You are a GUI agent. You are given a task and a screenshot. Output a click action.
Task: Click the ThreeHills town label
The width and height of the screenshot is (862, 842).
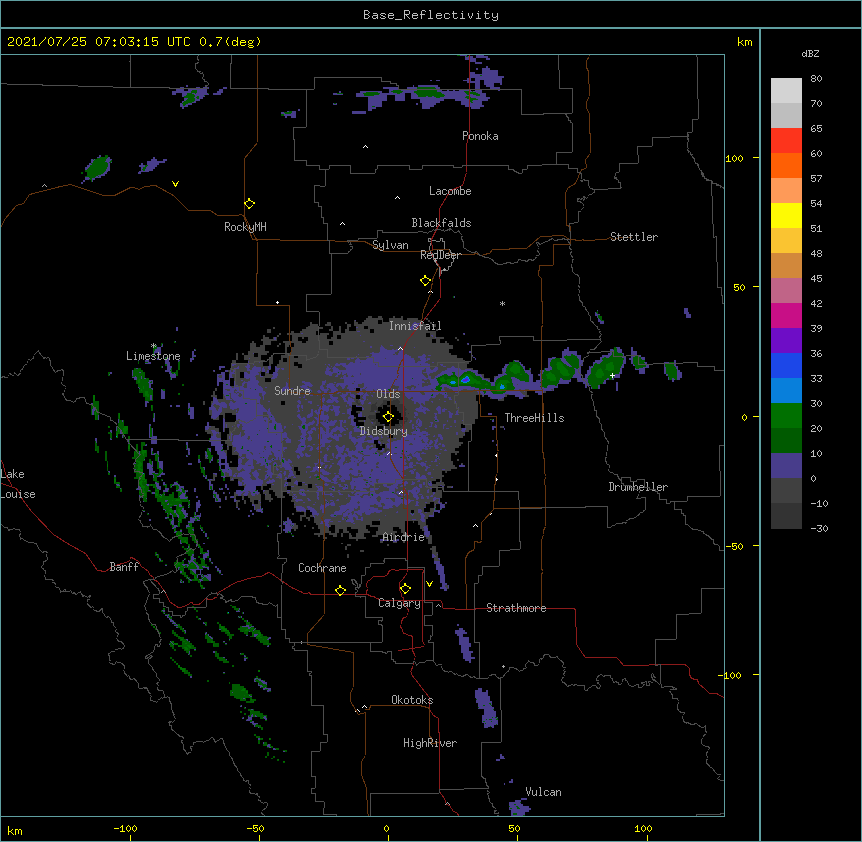[x=534, y=418]
